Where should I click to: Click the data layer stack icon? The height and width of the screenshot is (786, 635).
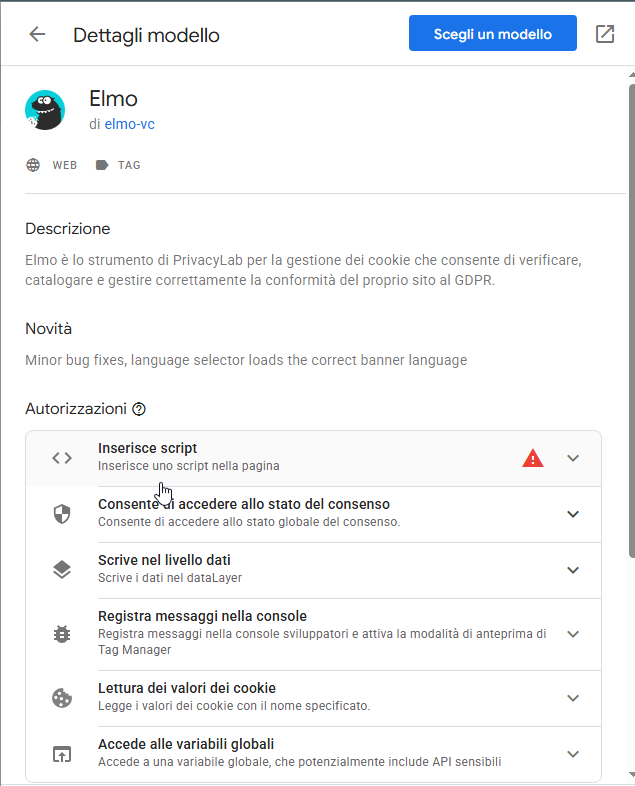click(x=62, y=570)
